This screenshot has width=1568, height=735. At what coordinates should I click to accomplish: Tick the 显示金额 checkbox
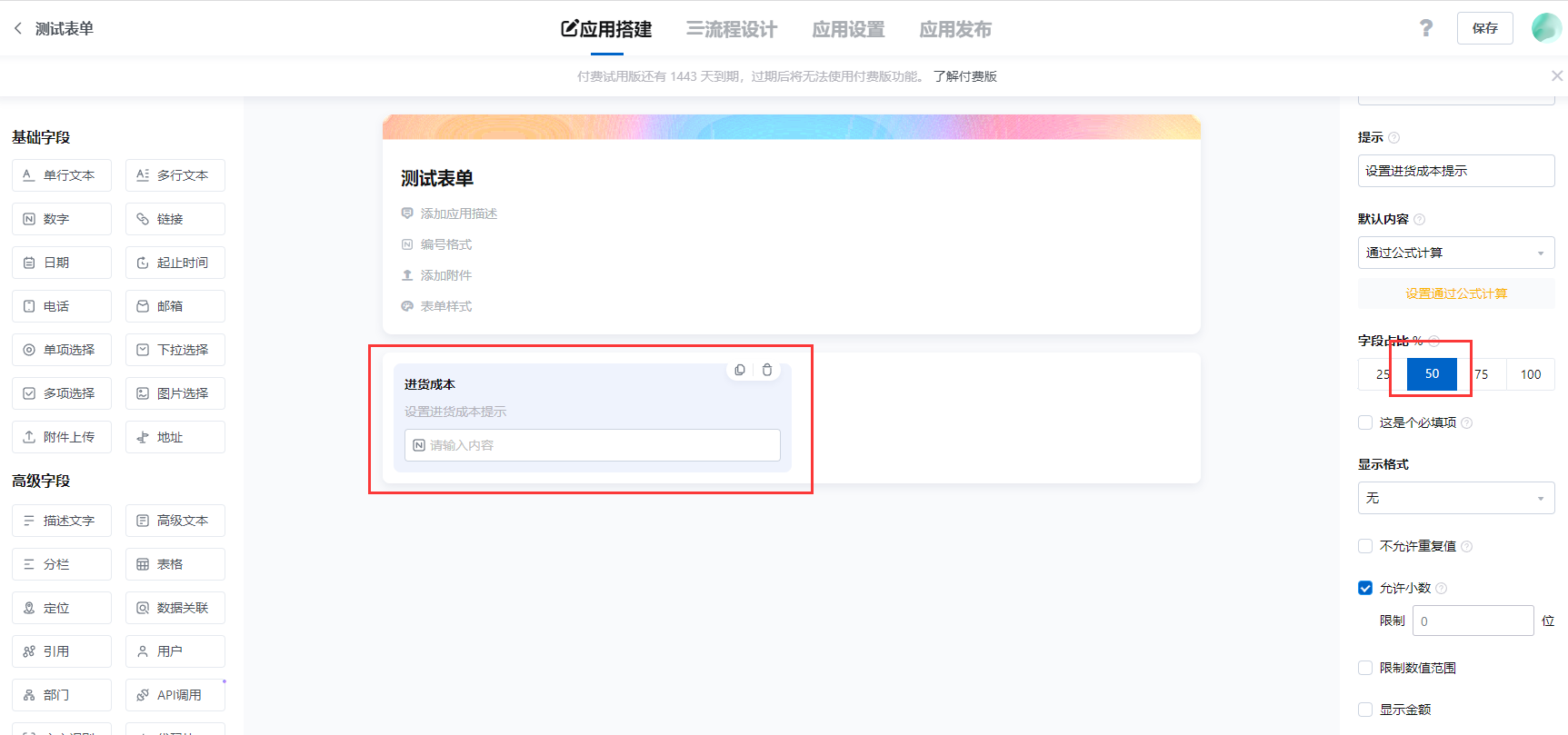pos(1365,710)
